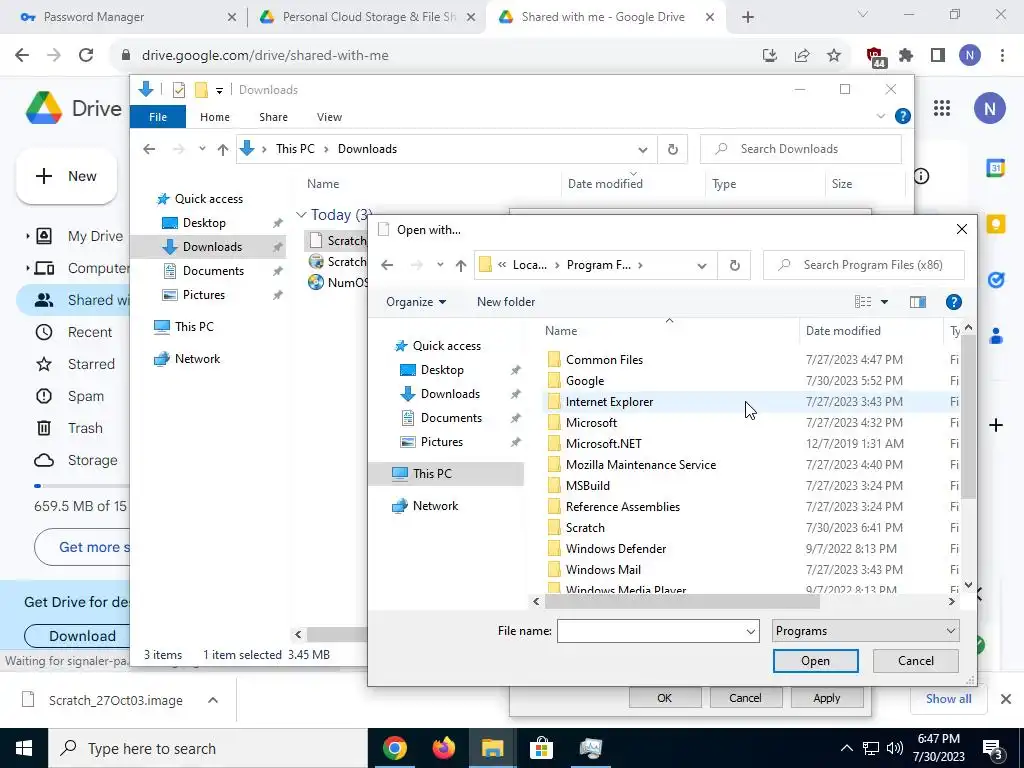Toggle the preview pane icon in dialog
The width and height of the screenshot is (1024, 768).
coord(918,302)
